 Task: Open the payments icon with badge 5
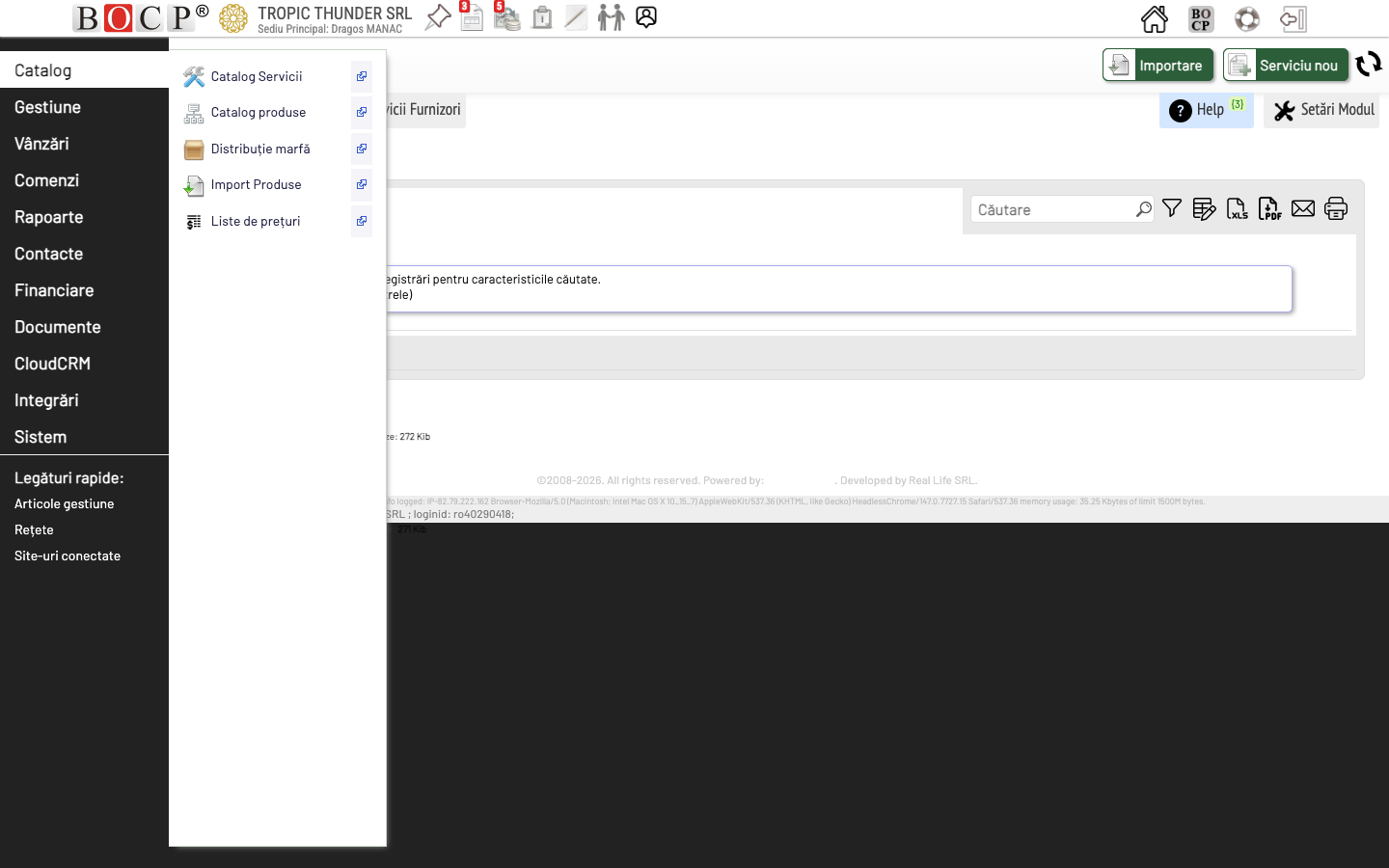(506, 17)
